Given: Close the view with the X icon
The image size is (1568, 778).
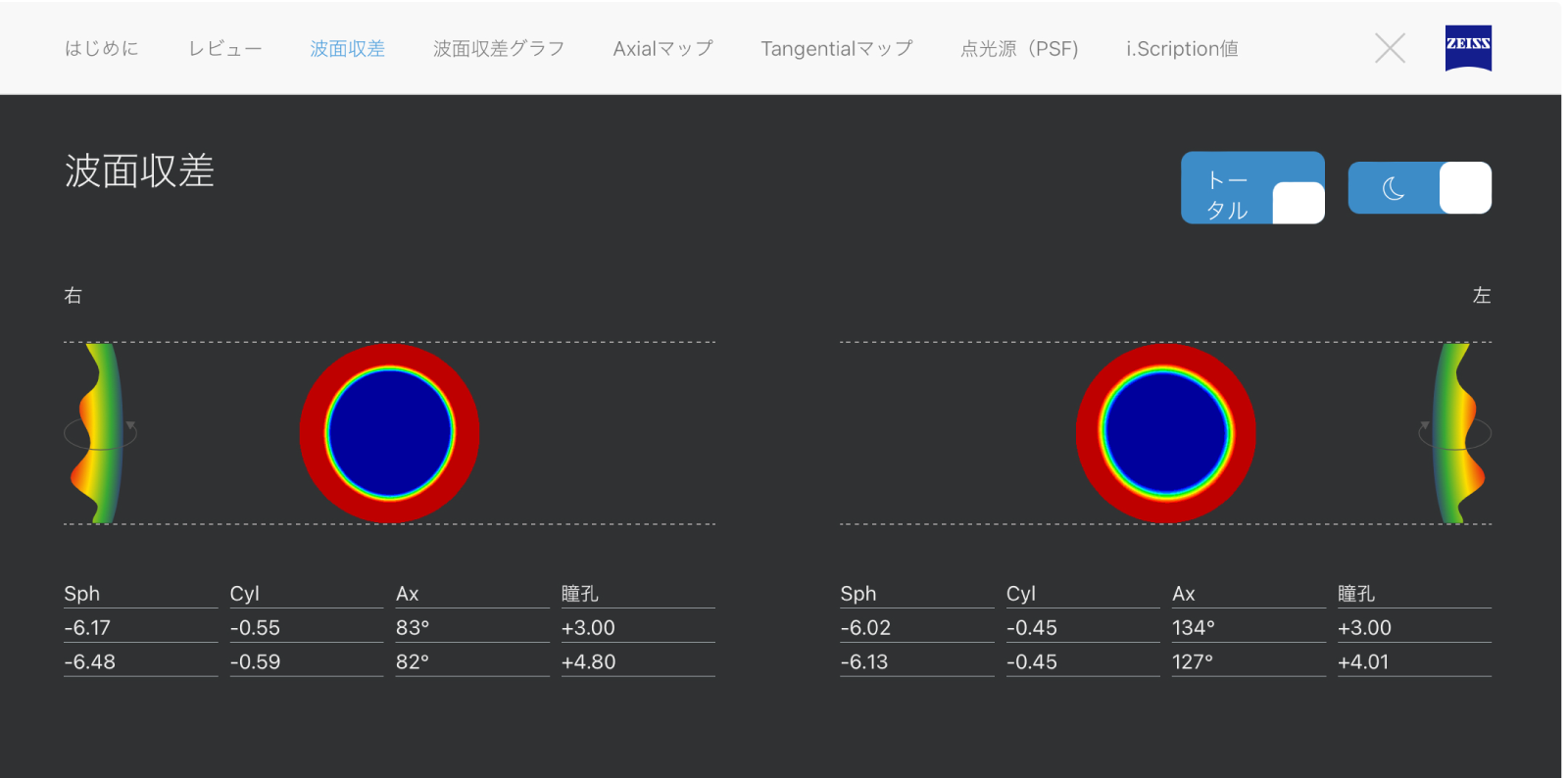Looking at the screenshot, I should click(1390, 48).
